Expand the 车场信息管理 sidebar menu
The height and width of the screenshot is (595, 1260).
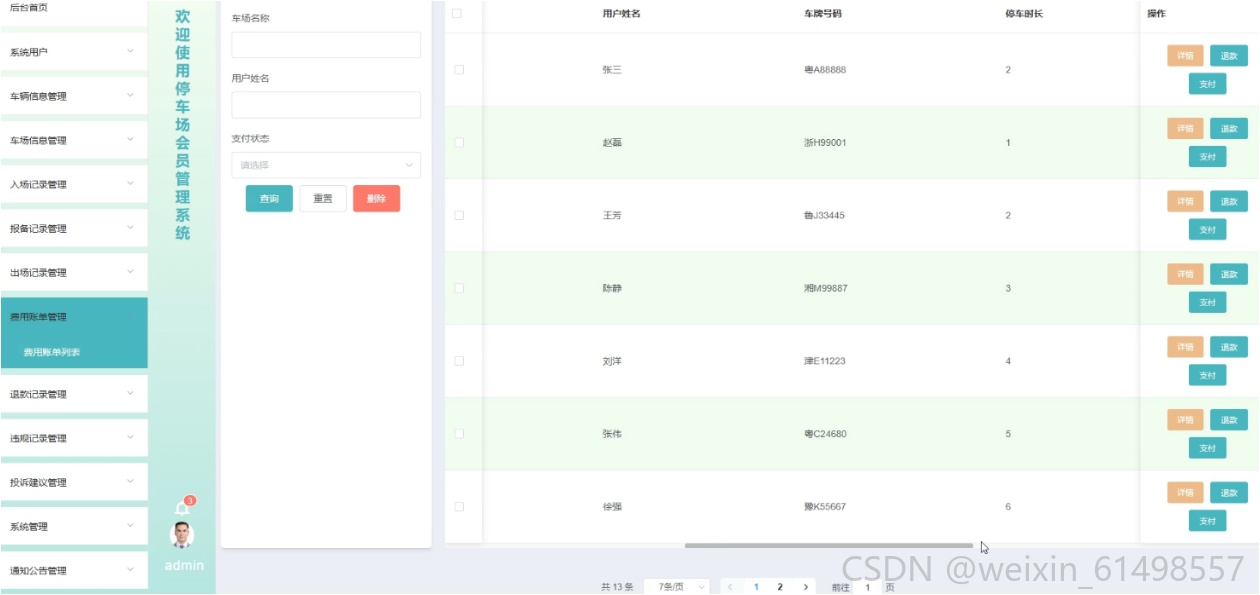coord(74,140)
